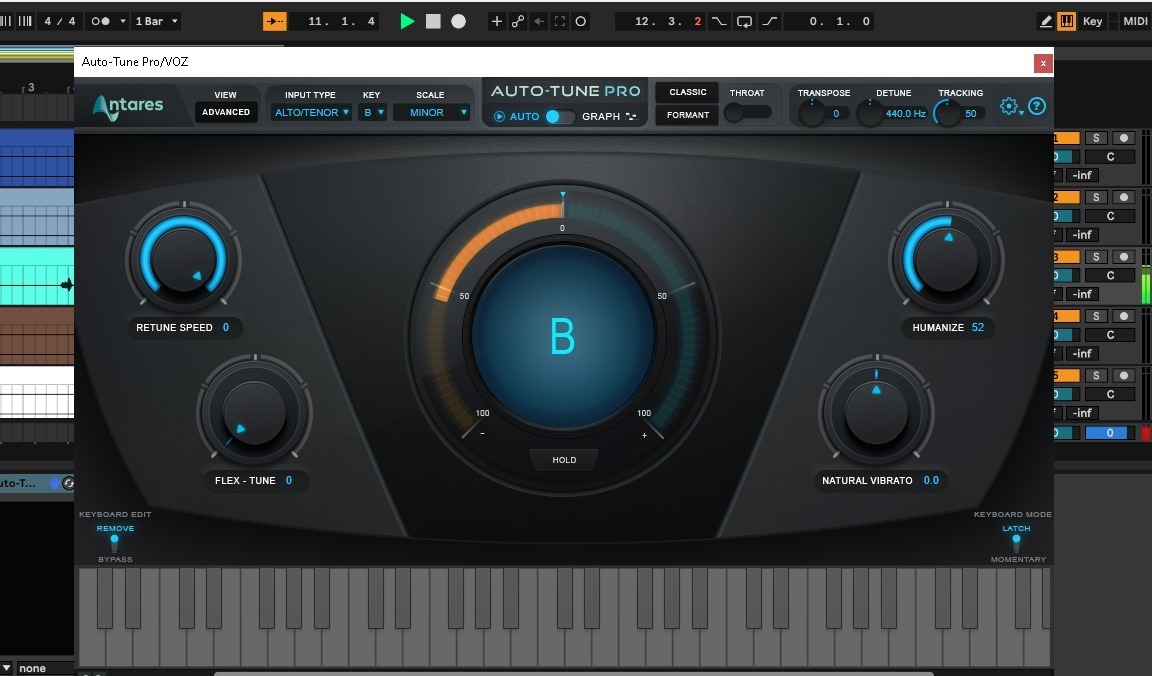Viewport: 1152px width, 676px height.
Task: Click the Session Record circle icon
Action: tap(580, 21)
